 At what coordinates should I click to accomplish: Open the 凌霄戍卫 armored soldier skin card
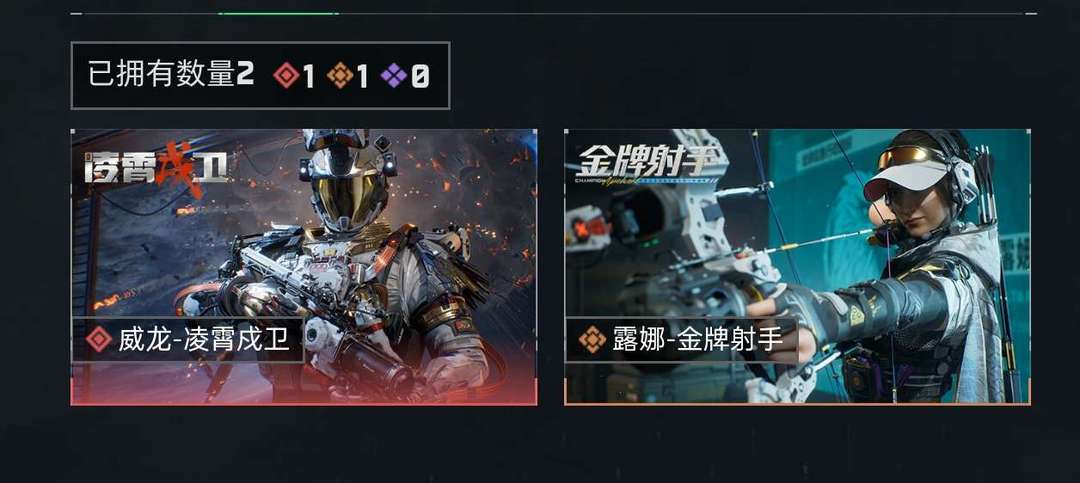point(304,267)
